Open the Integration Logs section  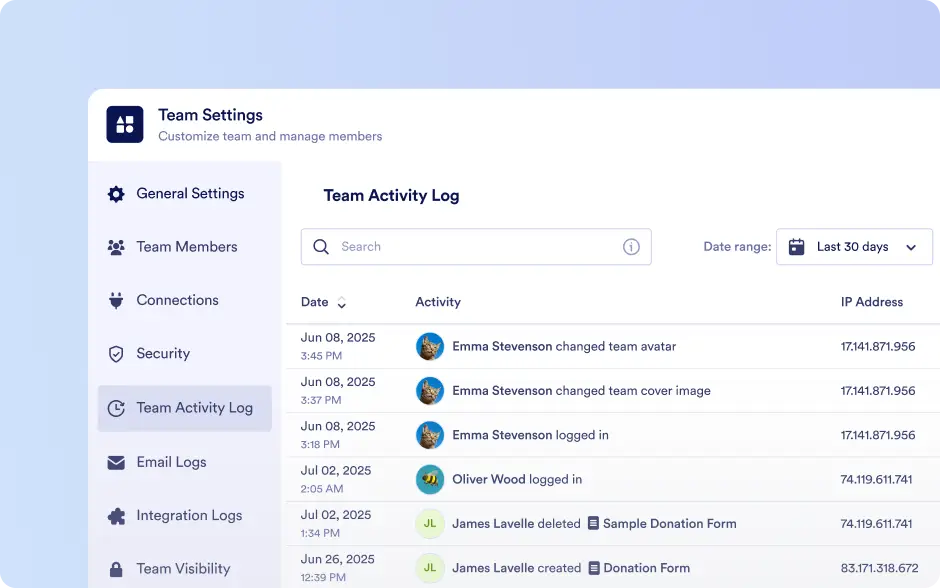tap(185, 515)
